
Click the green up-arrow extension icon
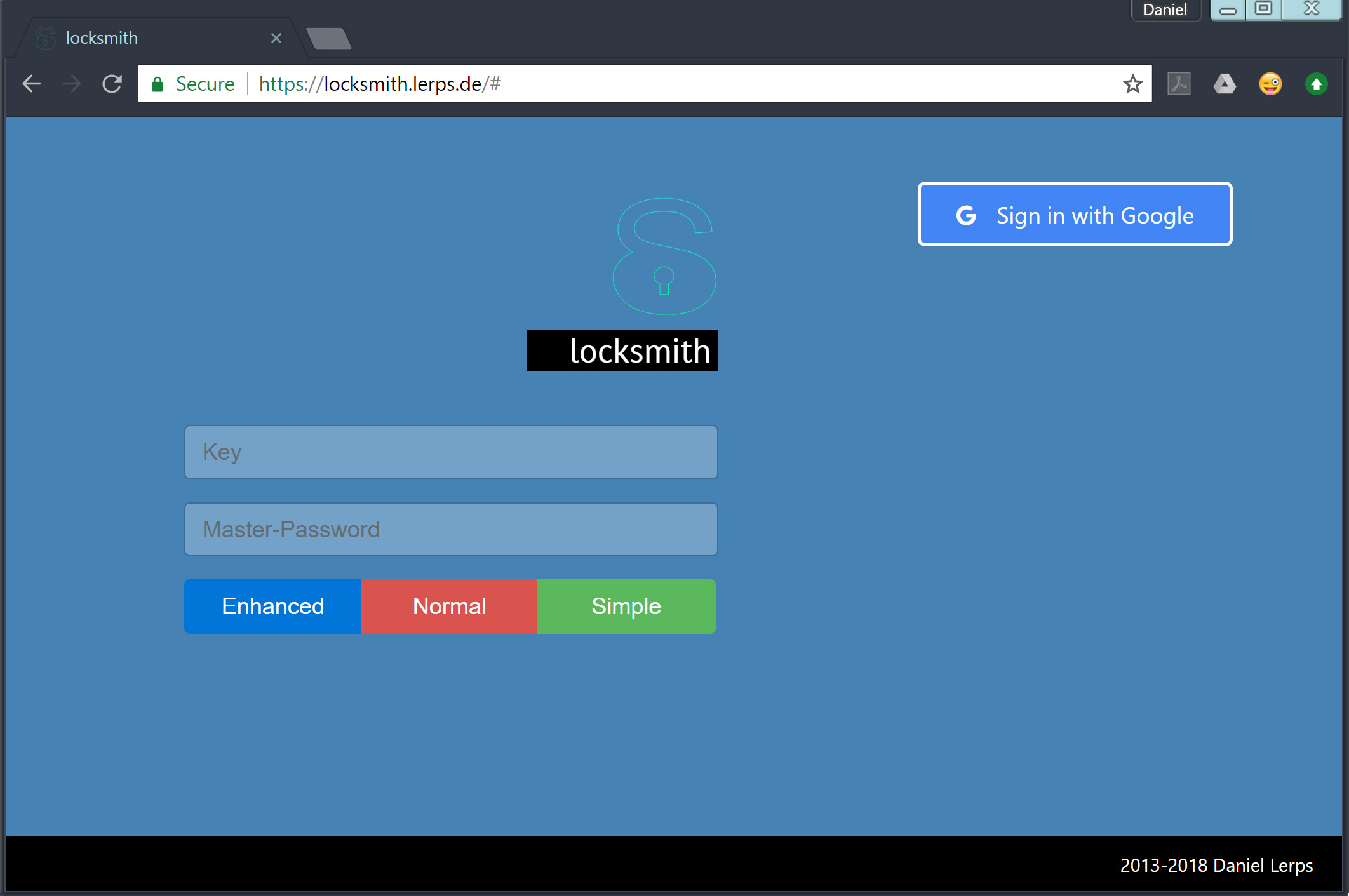pos(1316,84)
